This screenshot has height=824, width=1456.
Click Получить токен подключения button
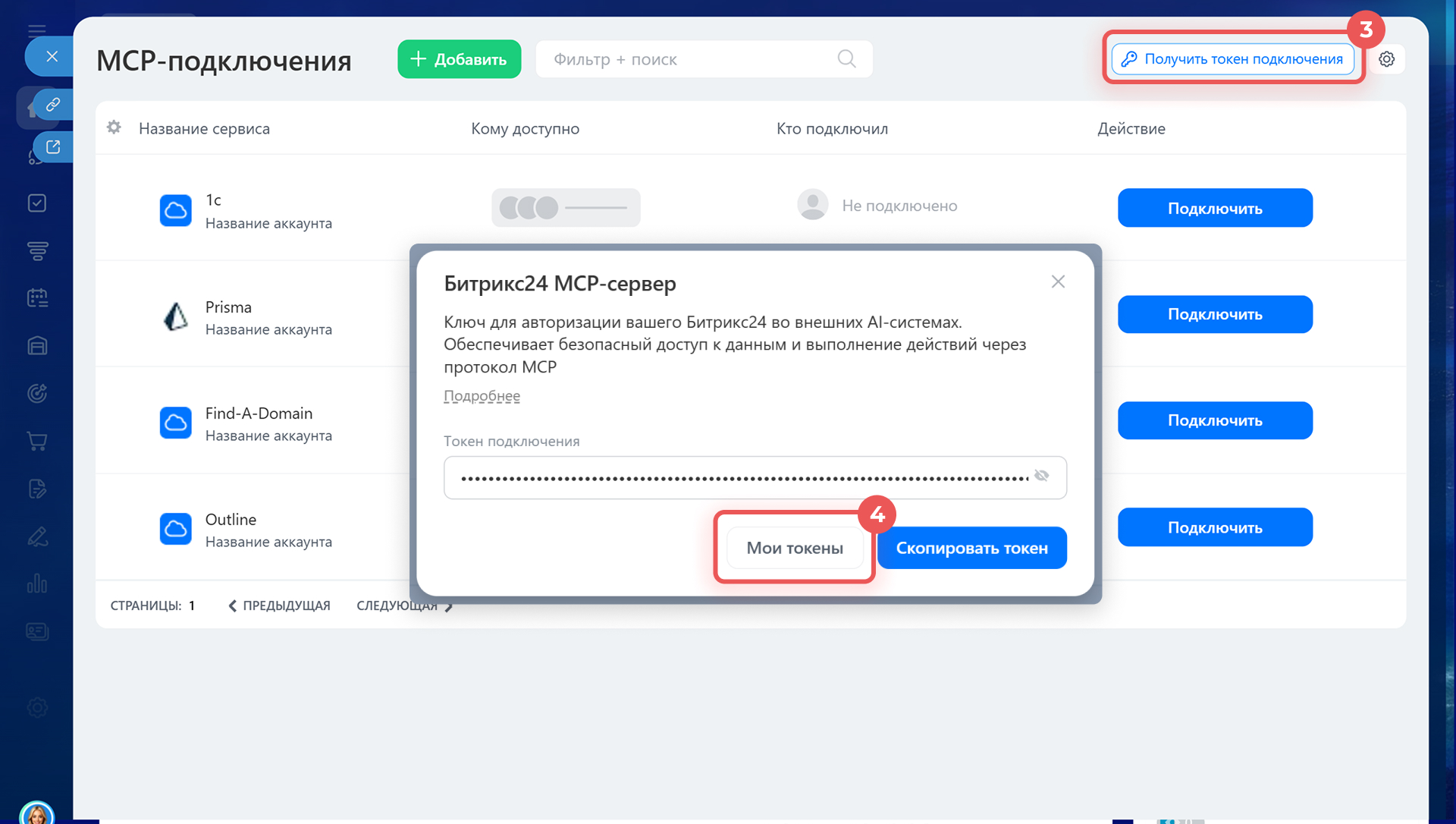[x=1232, y=59]
